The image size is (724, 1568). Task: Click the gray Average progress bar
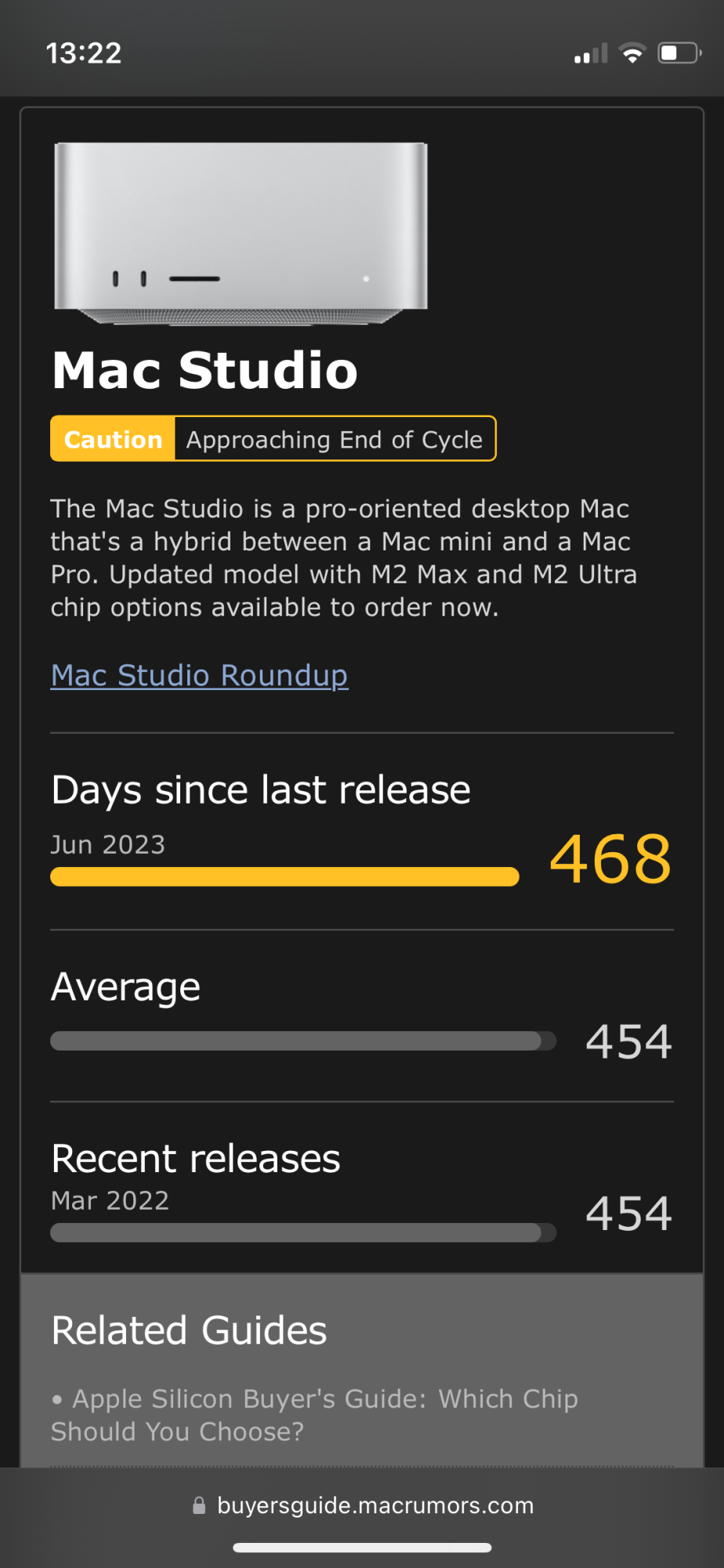point(302,1041)
